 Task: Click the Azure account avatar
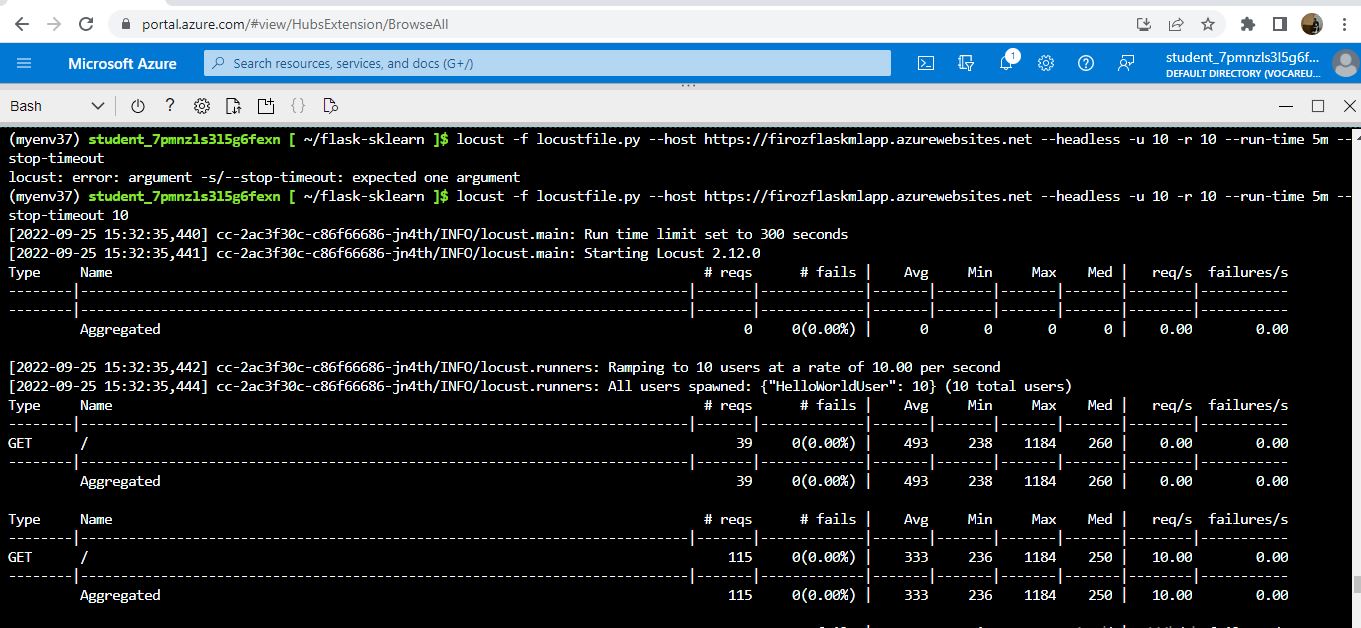coord(1345,63)
